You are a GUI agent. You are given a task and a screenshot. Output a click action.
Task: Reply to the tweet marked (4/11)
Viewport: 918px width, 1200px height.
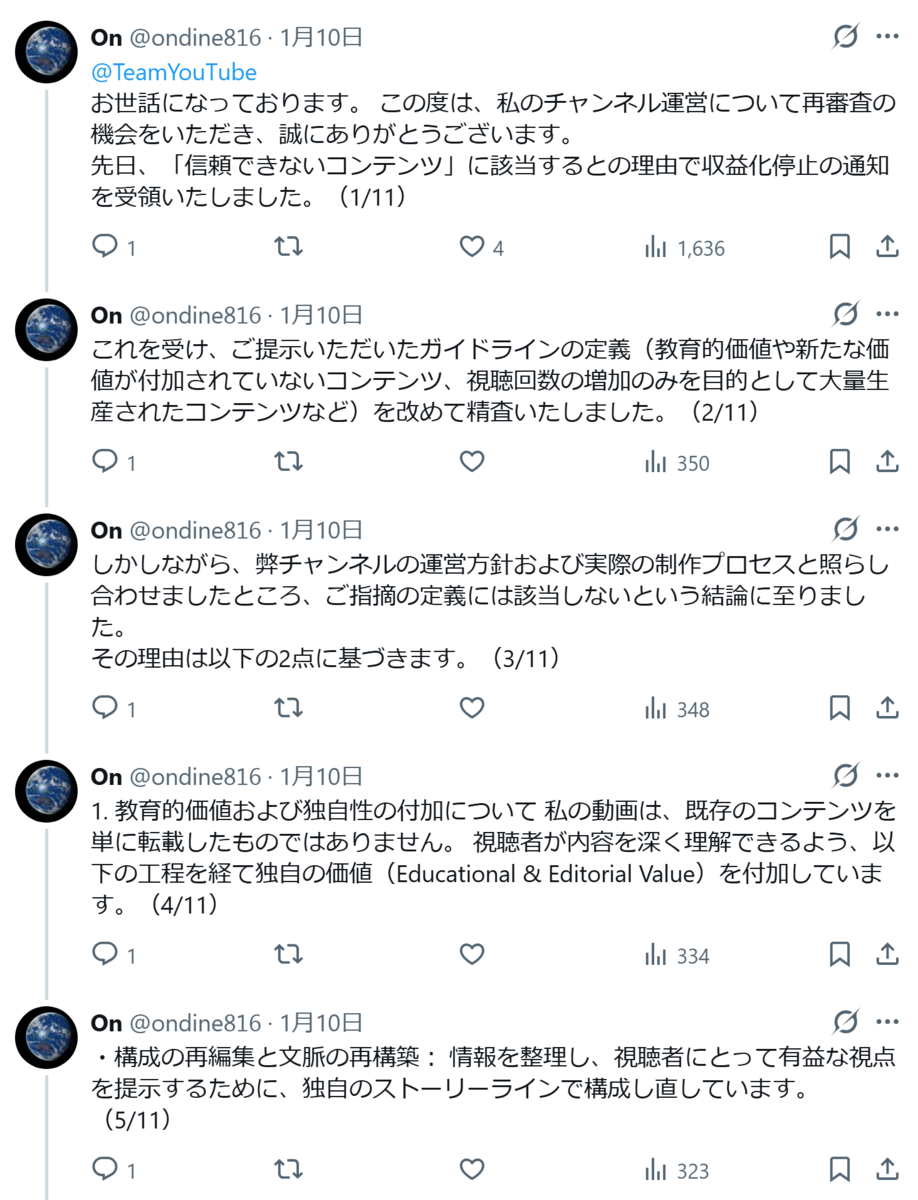[114, 955]
